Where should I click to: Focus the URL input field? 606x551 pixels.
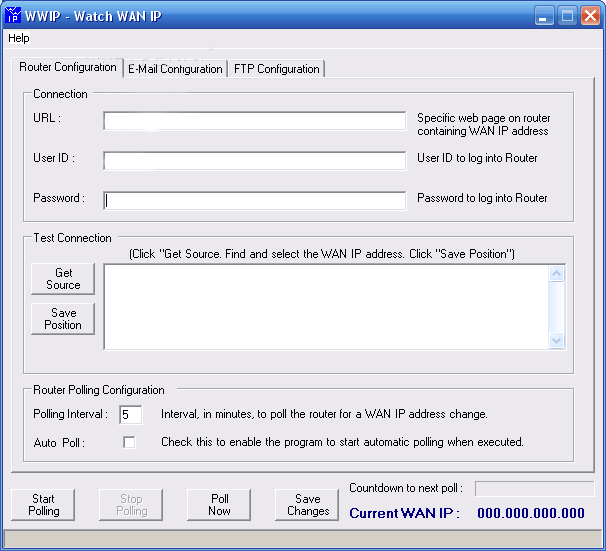(x=255, y=121)
